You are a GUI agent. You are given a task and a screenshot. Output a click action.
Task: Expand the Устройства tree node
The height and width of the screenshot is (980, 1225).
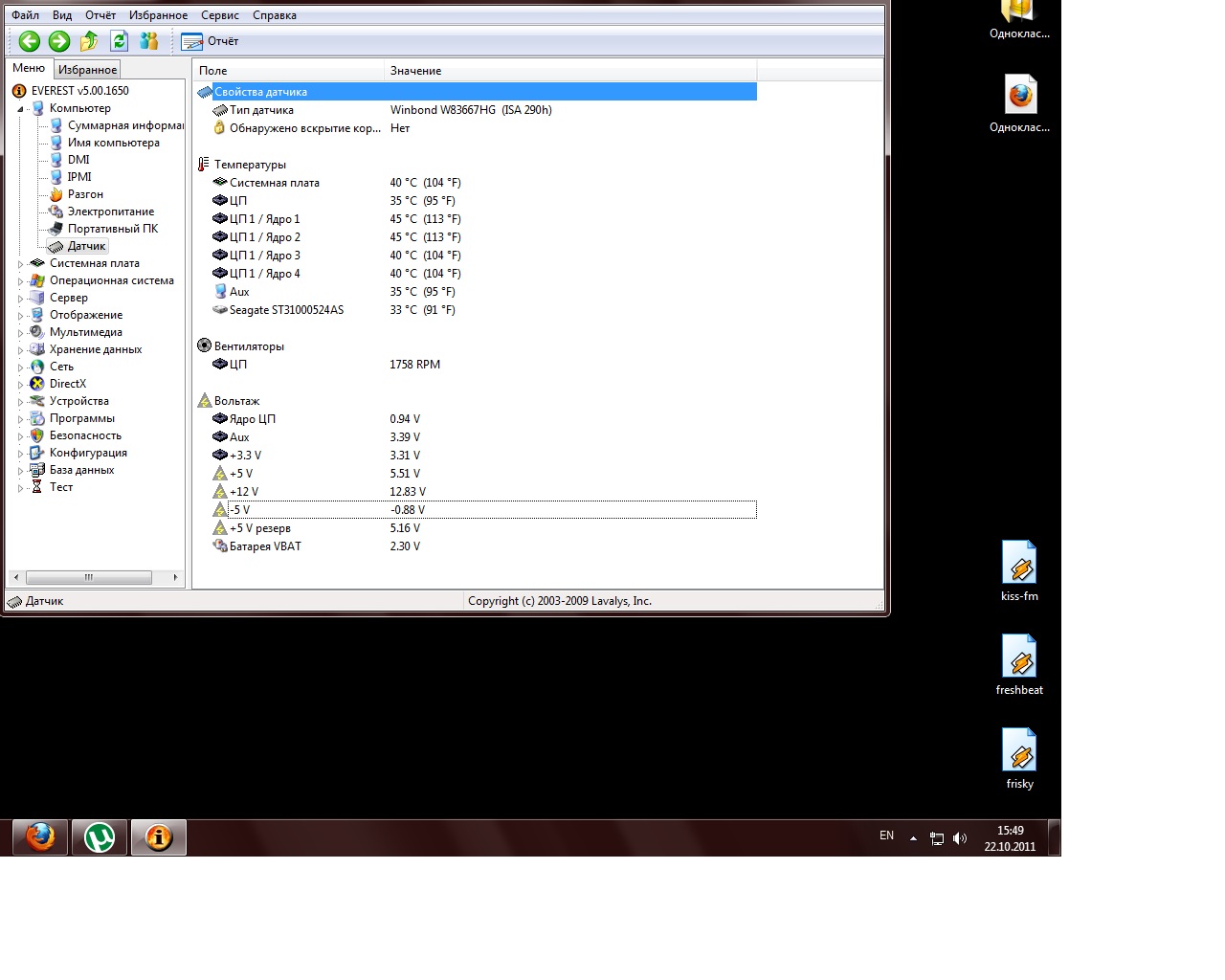click(x=20, y=402)
